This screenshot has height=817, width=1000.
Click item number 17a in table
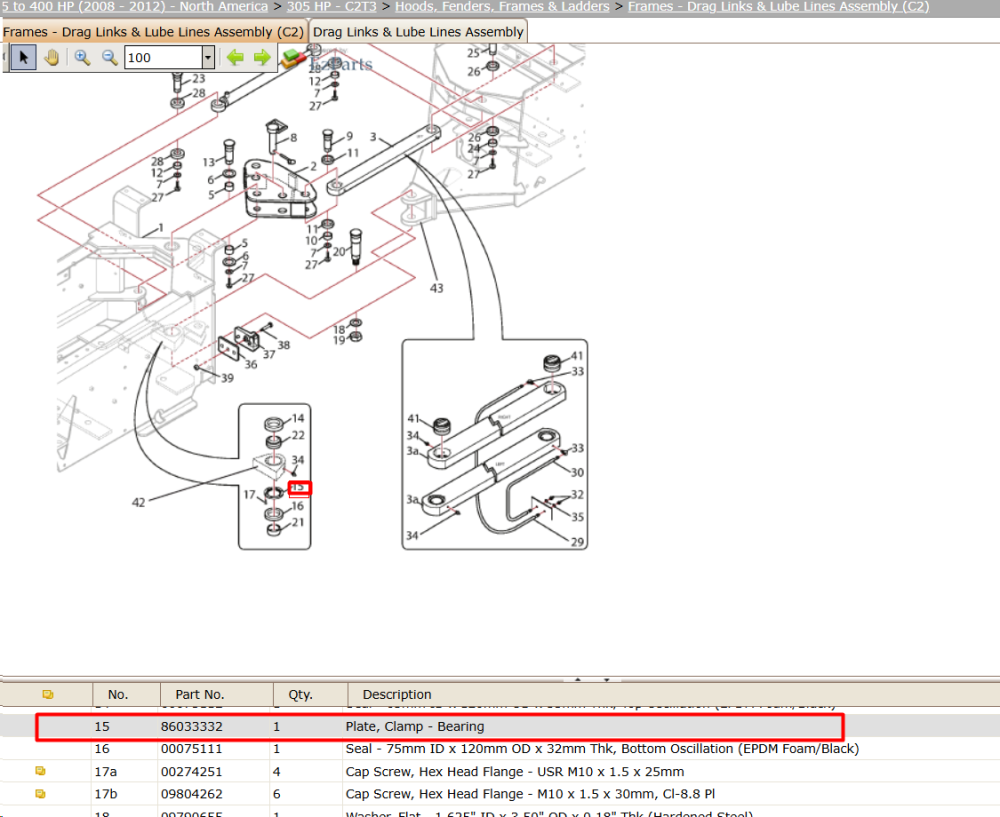(x=106, y=772)
